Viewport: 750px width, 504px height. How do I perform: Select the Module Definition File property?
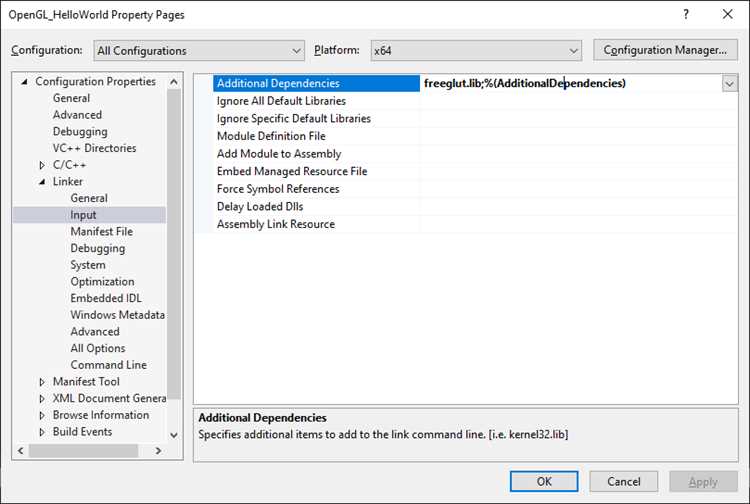point(271,136)
